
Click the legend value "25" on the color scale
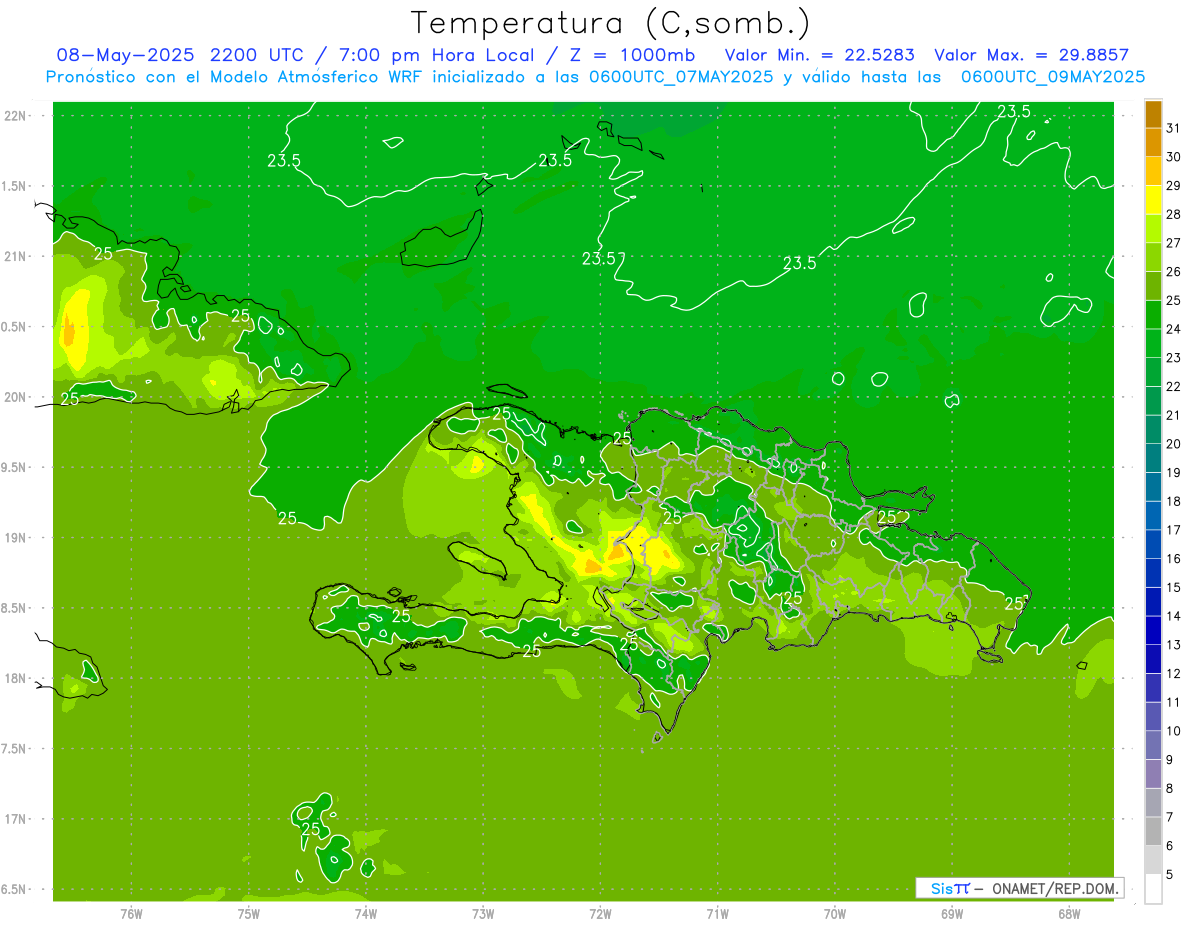point(1174,300)
